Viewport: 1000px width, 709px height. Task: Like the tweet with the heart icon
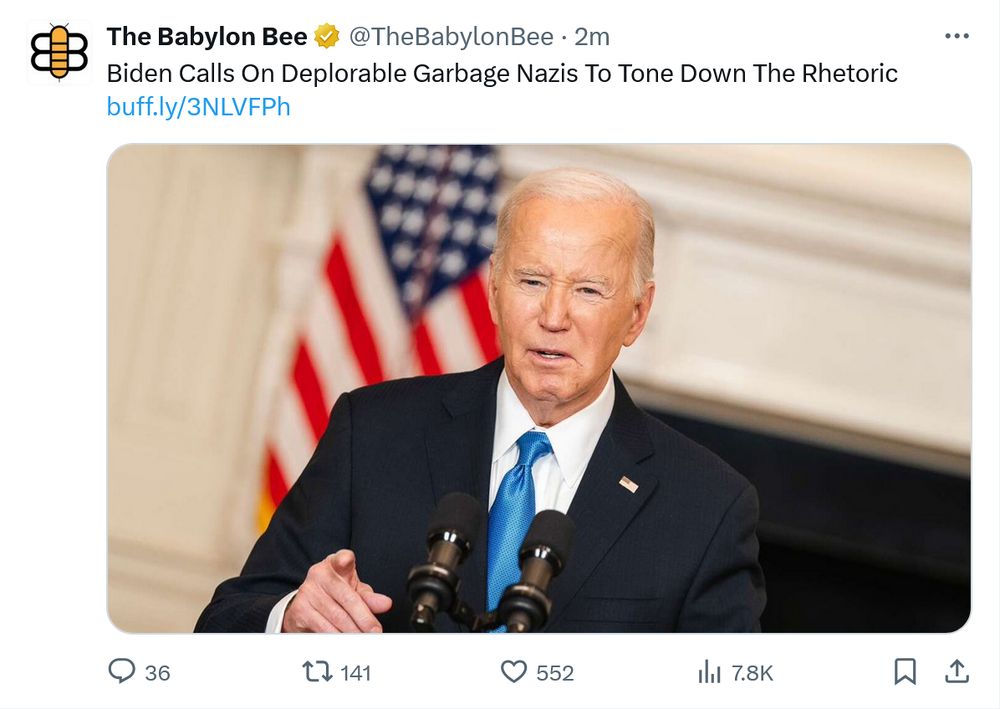click(513, 672)
